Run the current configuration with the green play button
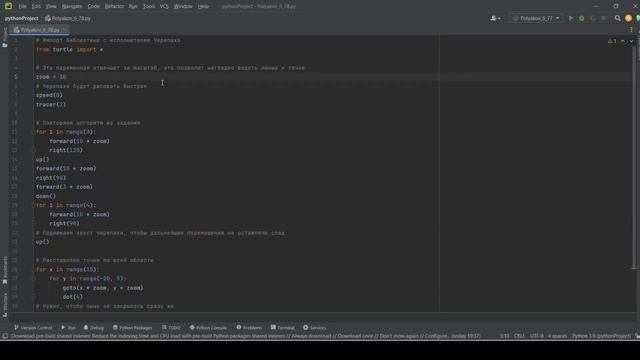This screenshot has height=360, width=640. [x=571, y=18]
